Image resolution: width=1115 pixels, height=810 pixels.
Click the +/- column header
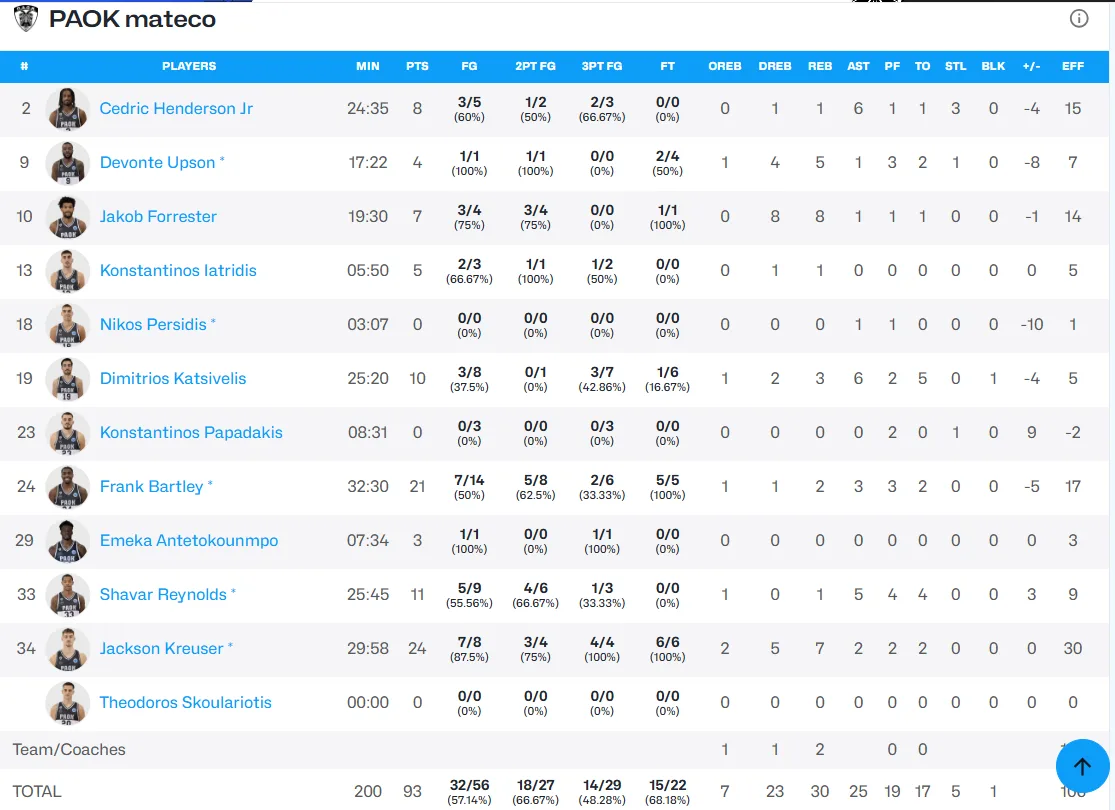point(1032,66)
